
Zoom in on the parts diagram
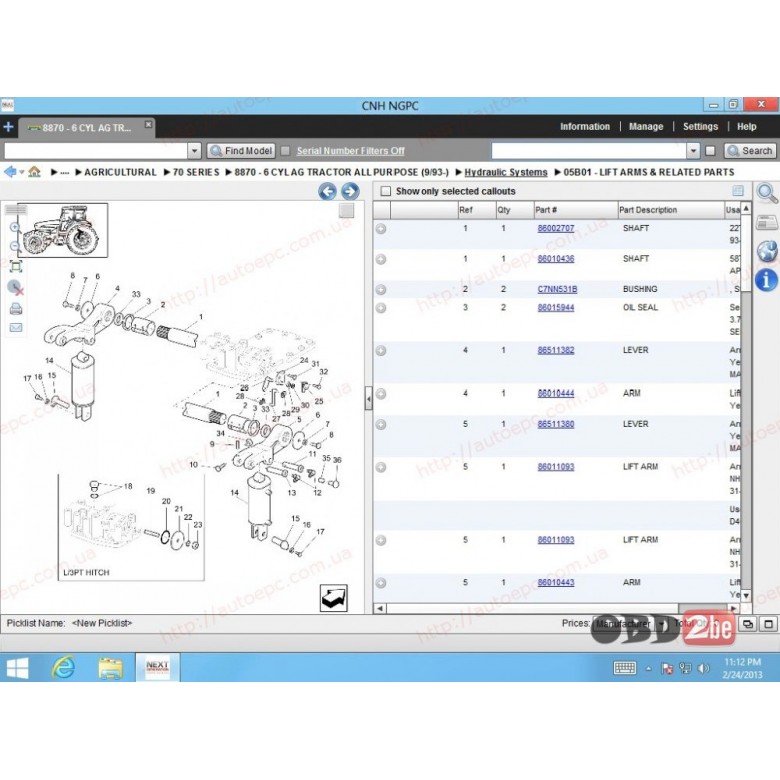tap(15, 228)
